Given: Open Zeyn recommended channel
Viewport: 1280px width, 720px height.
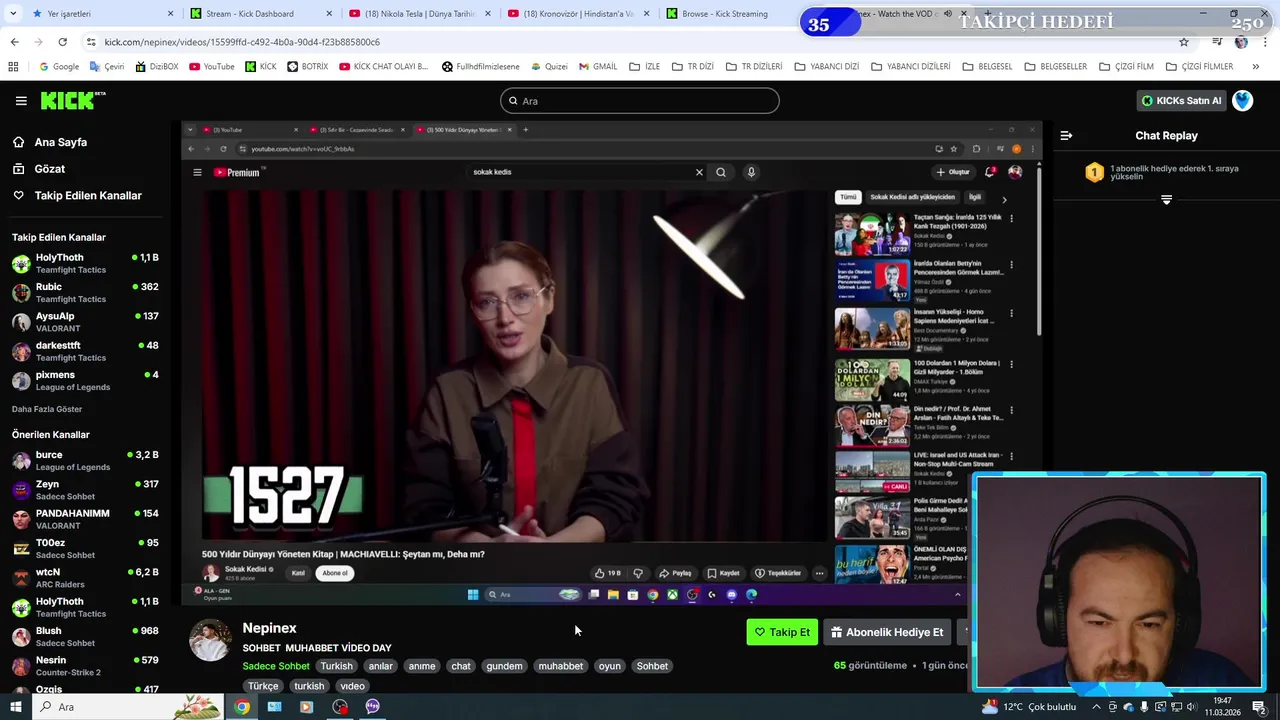Looking at the screenshot, I should pos(85,490).
